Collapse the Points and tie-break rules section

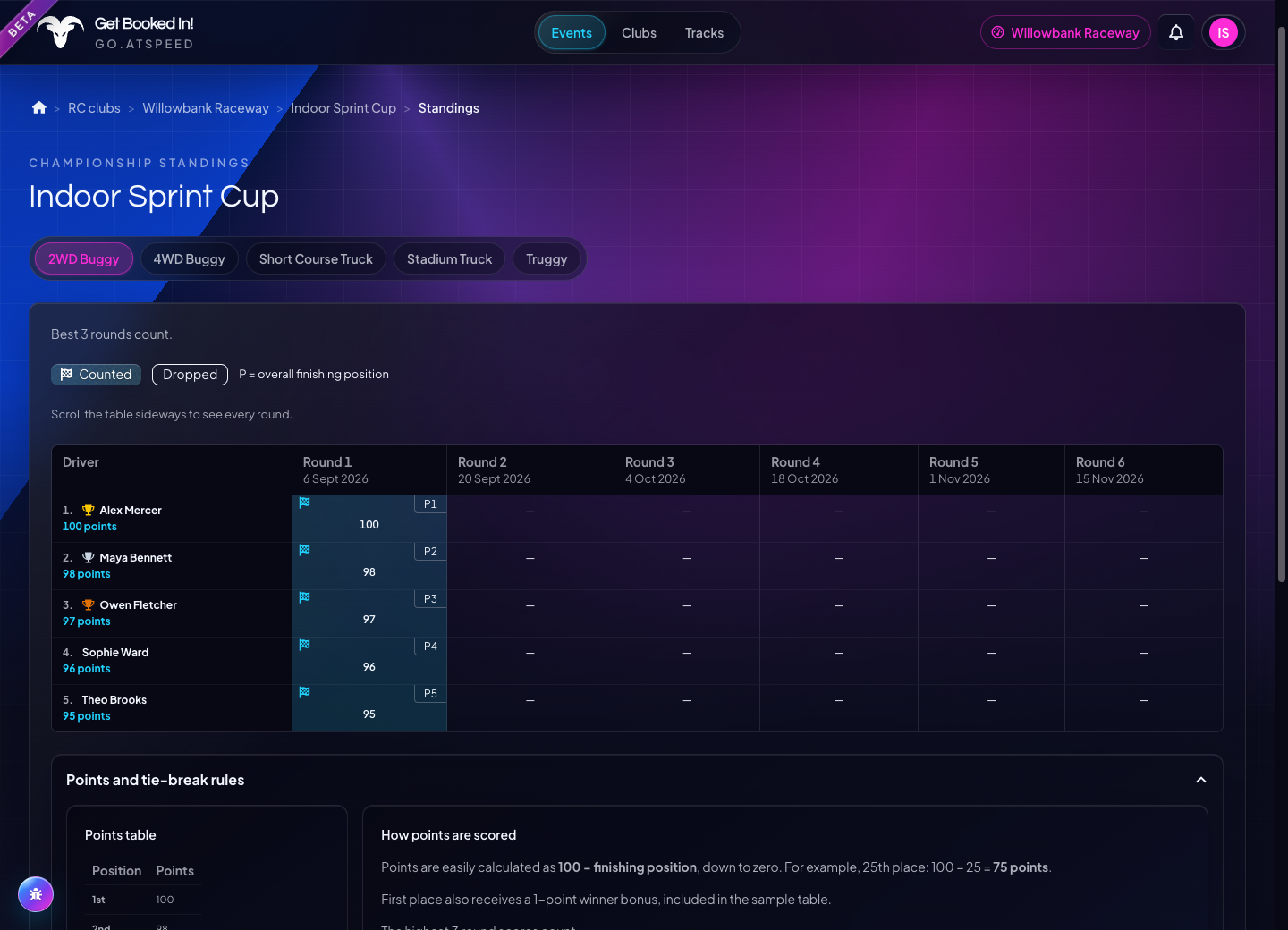[1201, 780]
